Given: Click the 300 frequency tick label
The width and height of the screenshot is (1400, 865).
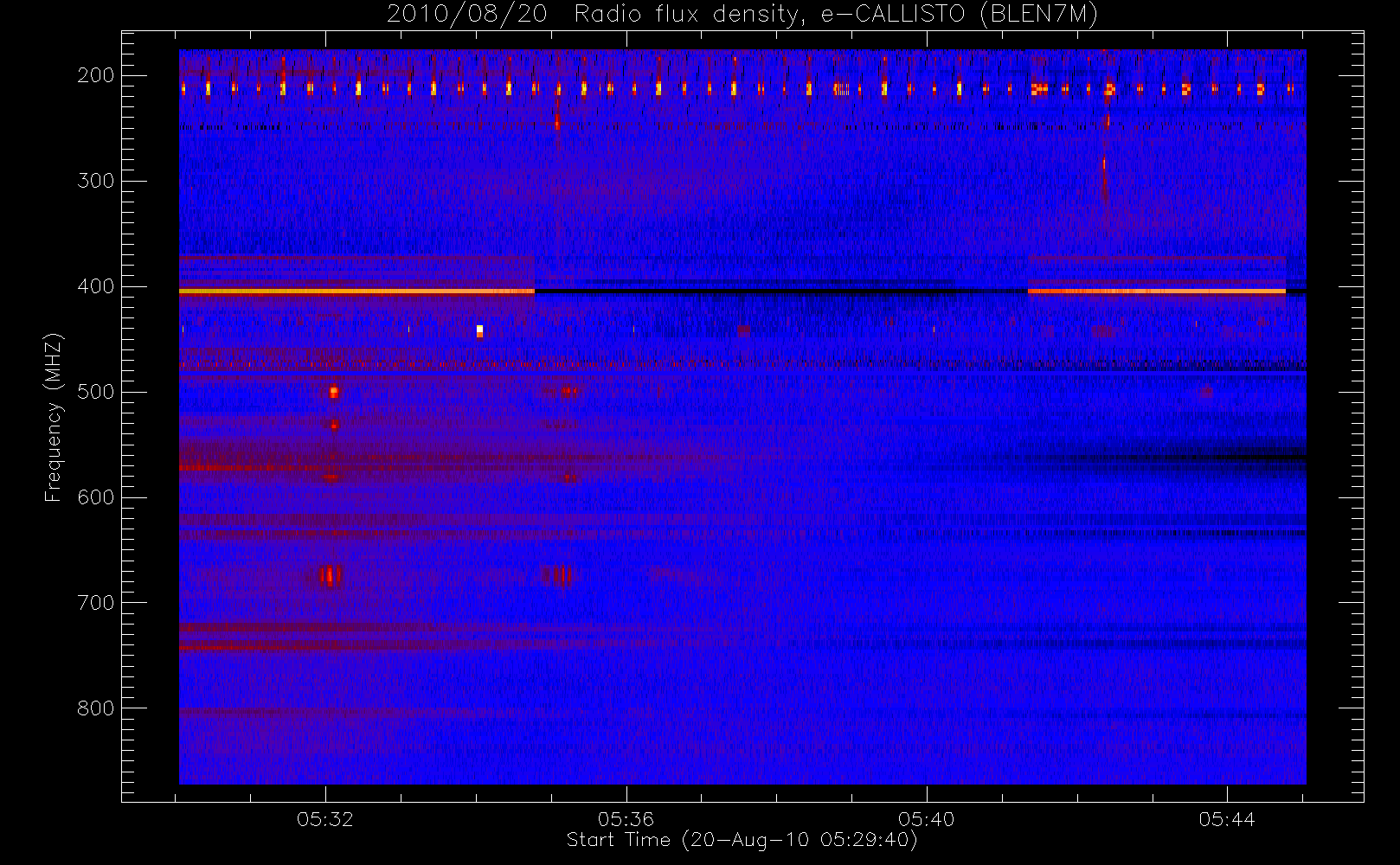Looking at the screenshot, I should 95,181.
